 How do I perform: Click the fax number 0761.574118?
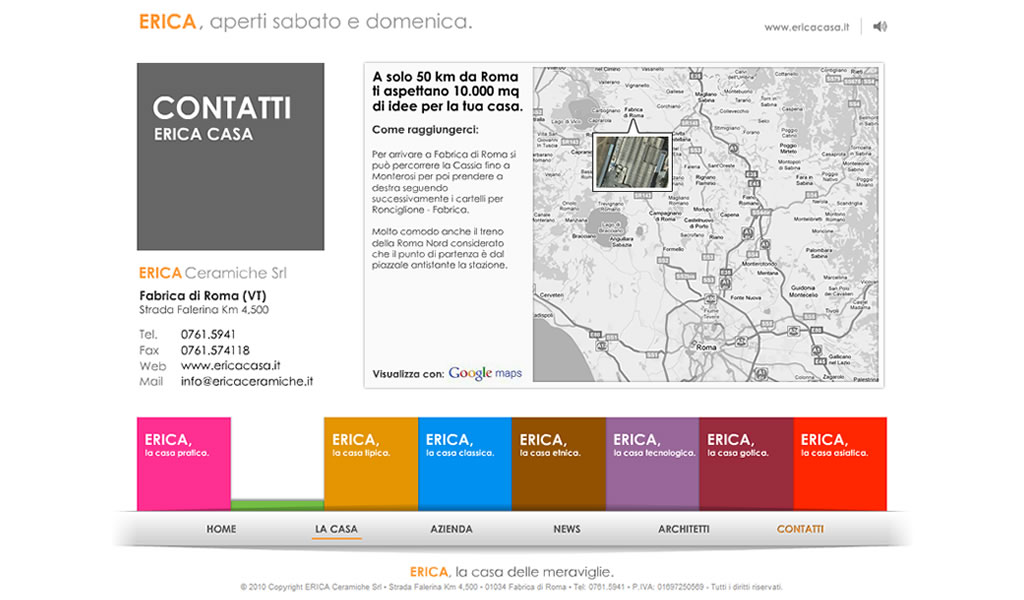pyautogui.click(x=215, y=351)
